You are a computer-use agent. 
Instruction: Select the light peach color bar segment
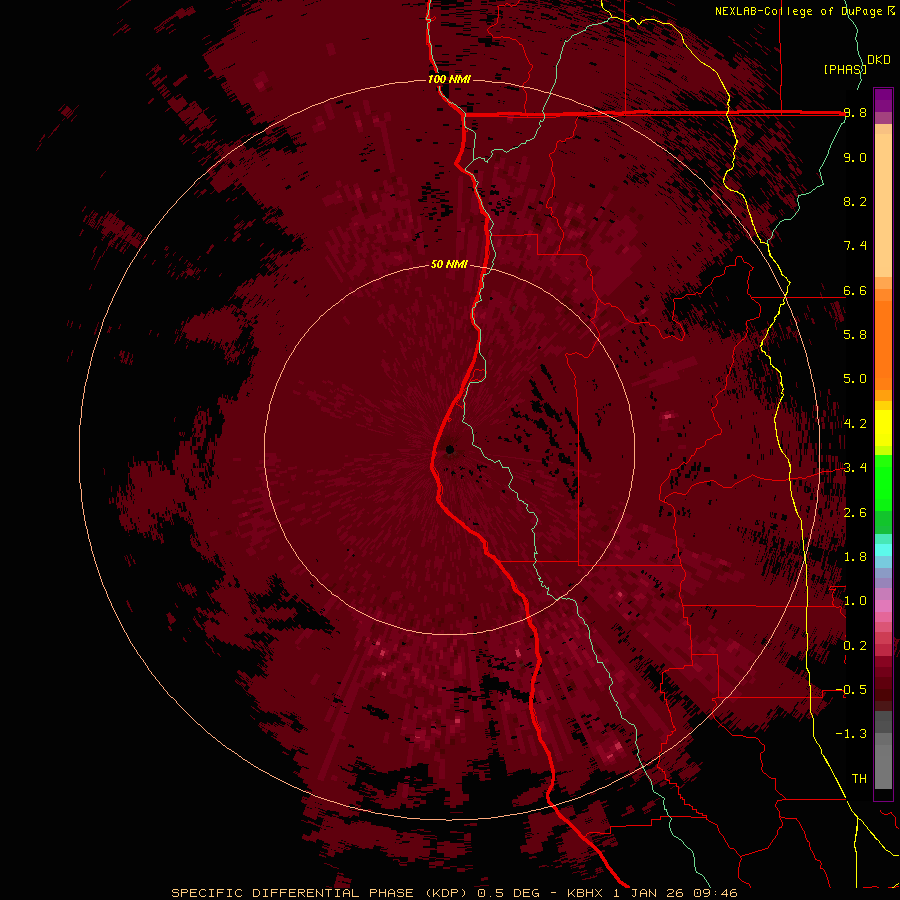[883, 205]
